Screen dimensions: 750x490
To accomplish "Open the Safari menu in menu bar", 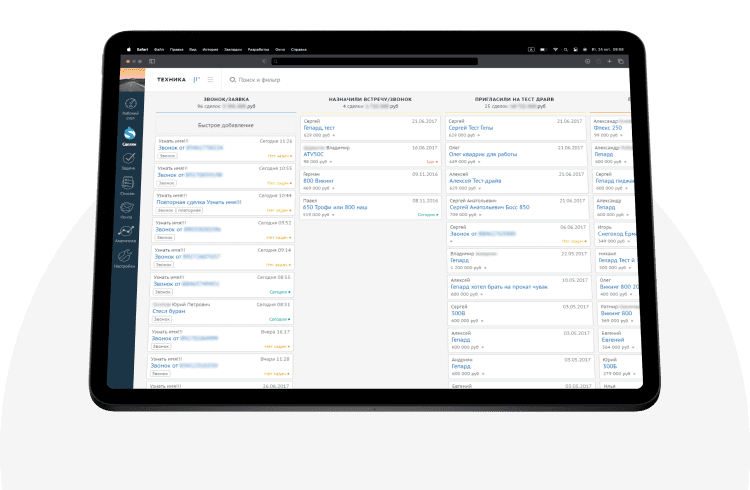I will click(143, 49).
